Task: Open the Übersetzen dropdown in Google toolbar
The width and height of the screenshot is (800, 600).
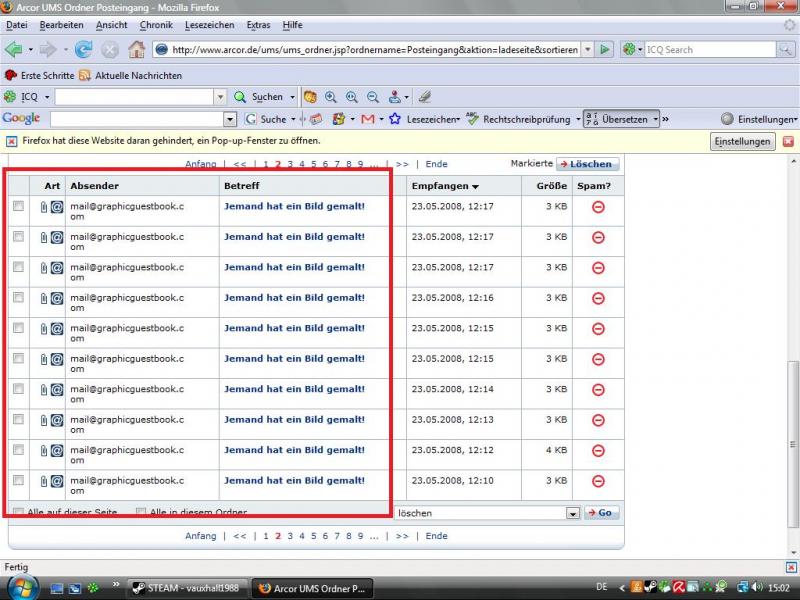Action: 656,119
